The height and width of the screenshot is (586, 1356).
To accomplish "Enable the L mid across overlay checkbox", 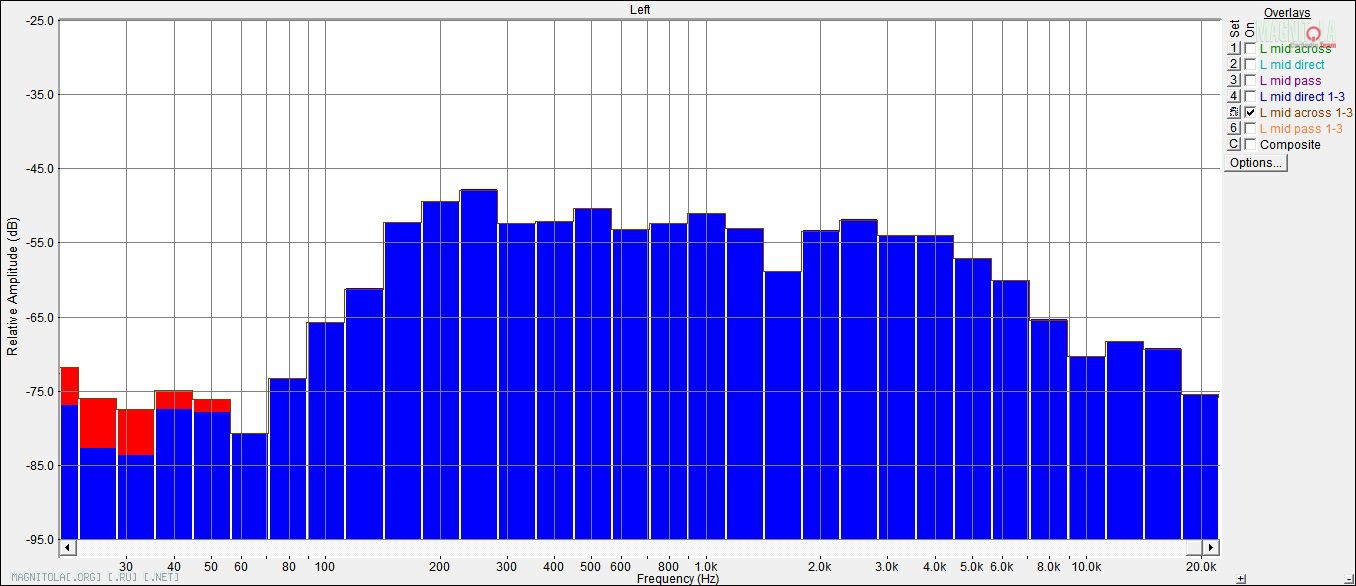I will [1250, 49].
